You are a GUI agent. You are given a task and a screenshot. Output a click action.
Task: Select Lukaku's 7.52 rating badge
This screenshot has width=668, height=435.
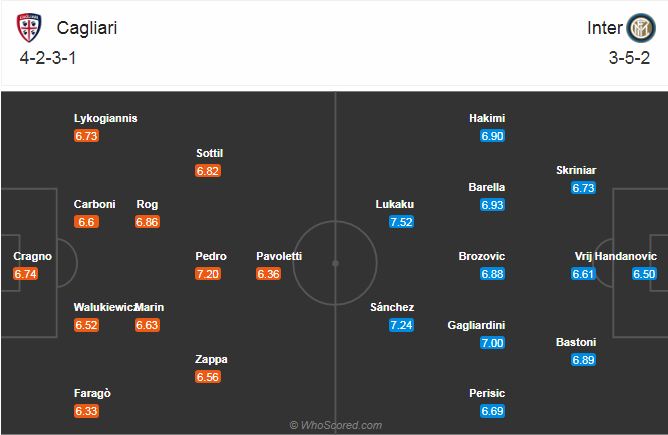[x=401, y=222]
